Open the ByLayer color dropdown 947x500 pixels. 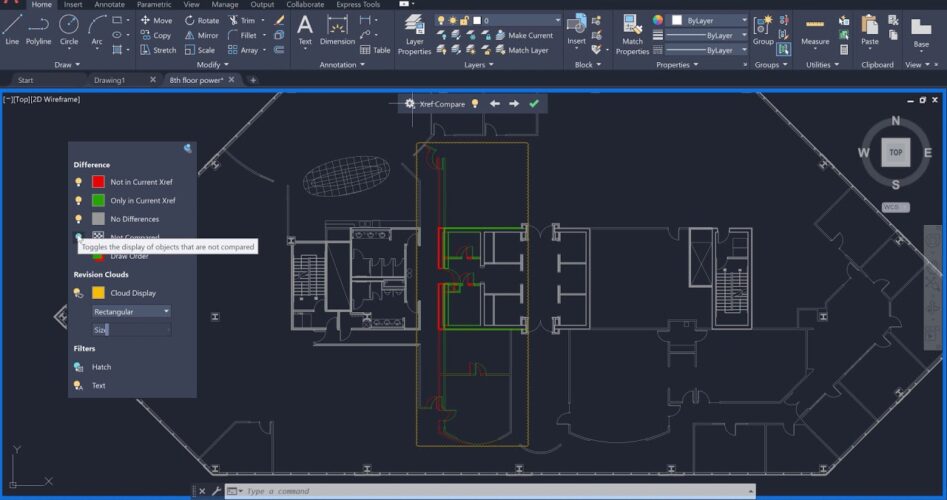710,21
